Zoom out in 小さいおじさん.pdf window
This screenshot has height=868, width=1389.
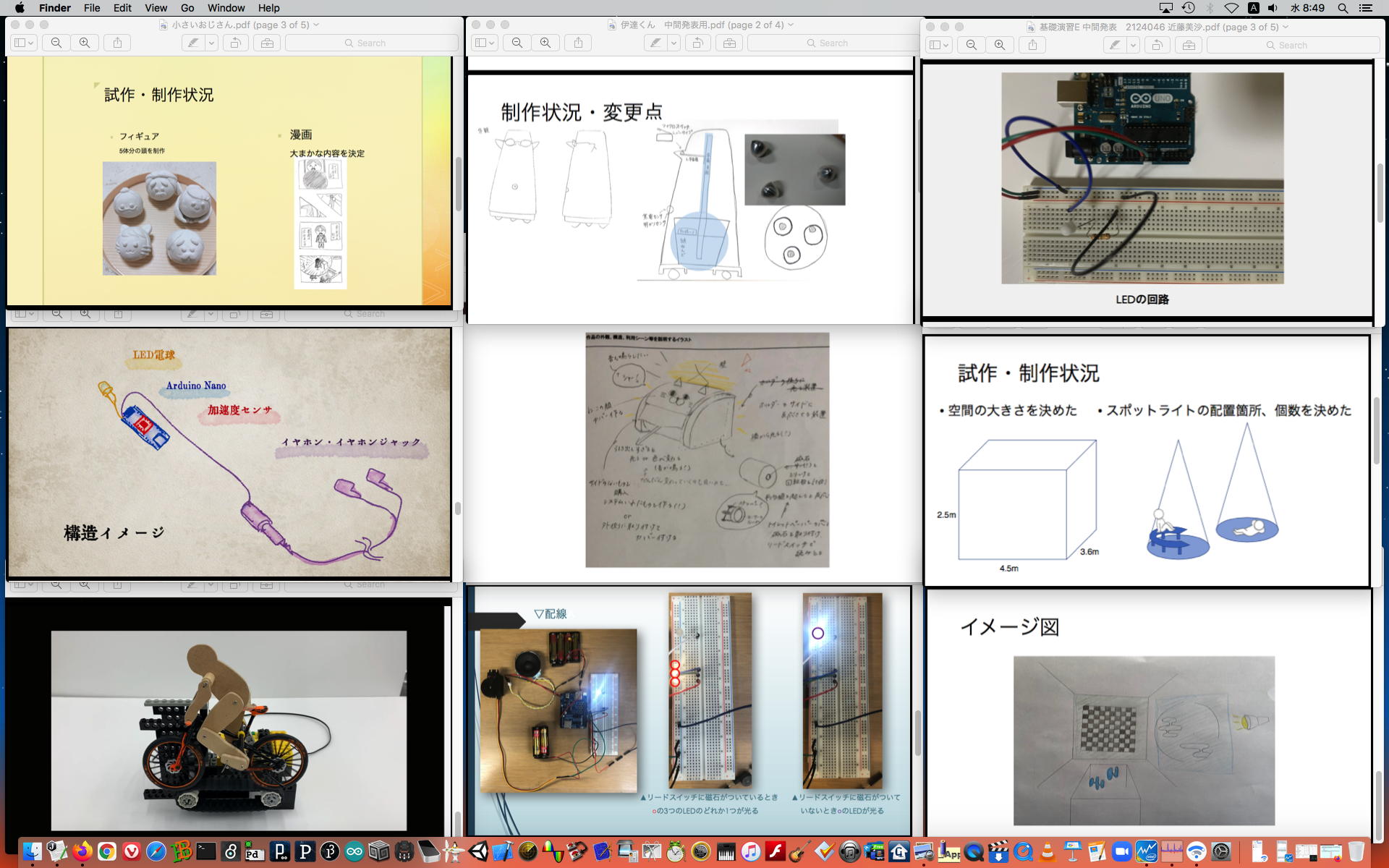tap(56, 43)
